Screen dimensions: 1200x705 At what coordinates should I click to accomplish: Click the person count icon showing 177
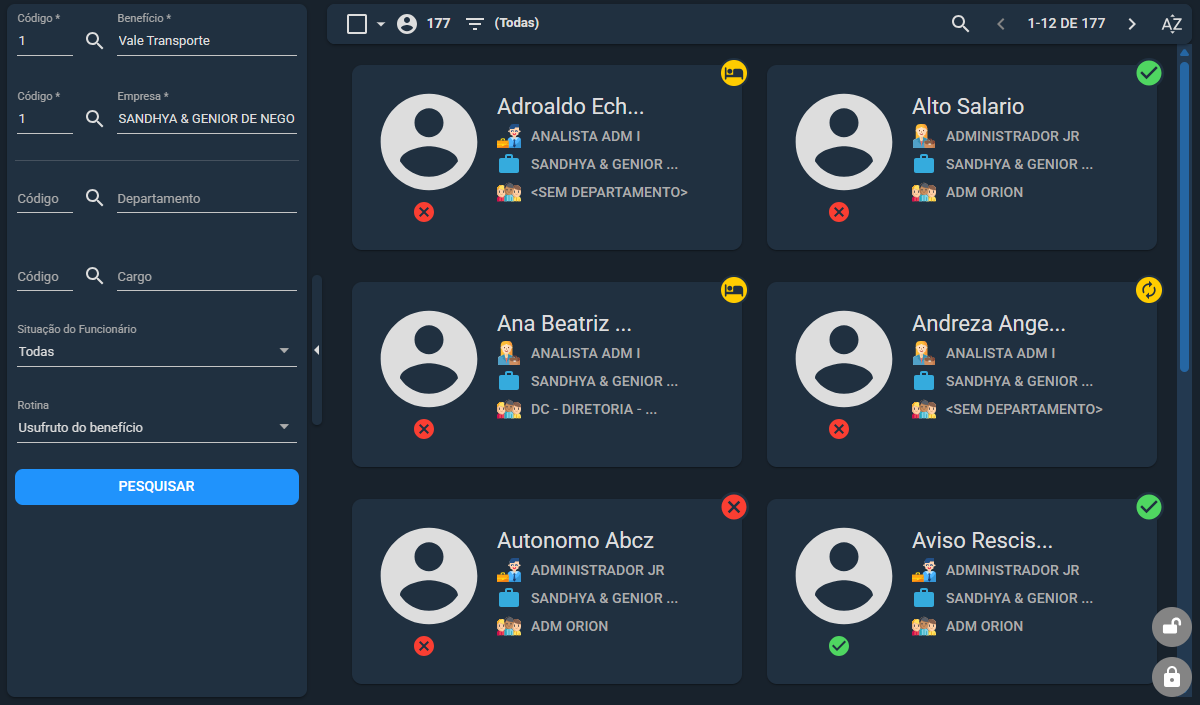point(406,24)
